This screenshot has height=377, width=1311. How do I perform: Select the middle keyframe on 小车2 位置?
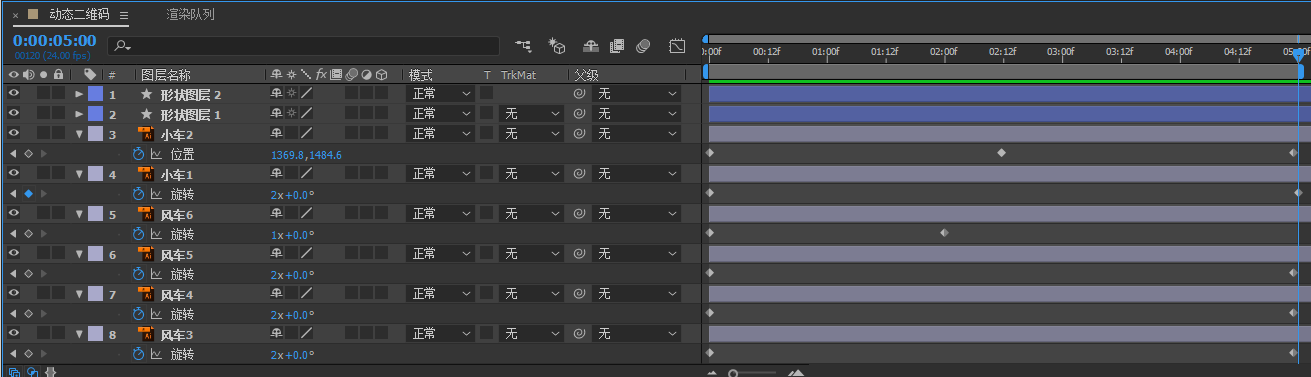[1001, 153]
